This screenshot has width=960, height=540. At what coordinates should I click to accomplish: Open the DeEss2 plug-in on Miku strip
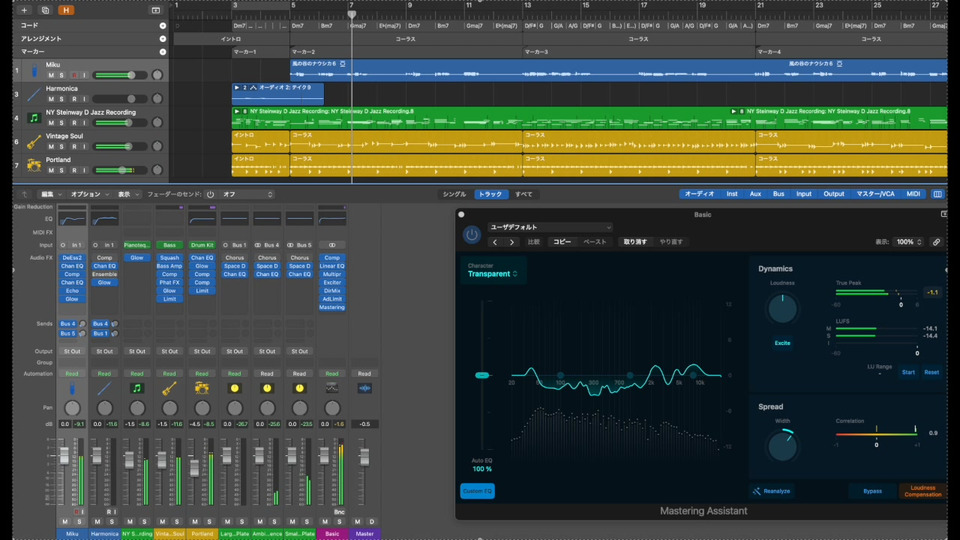(x=72, y=258)
